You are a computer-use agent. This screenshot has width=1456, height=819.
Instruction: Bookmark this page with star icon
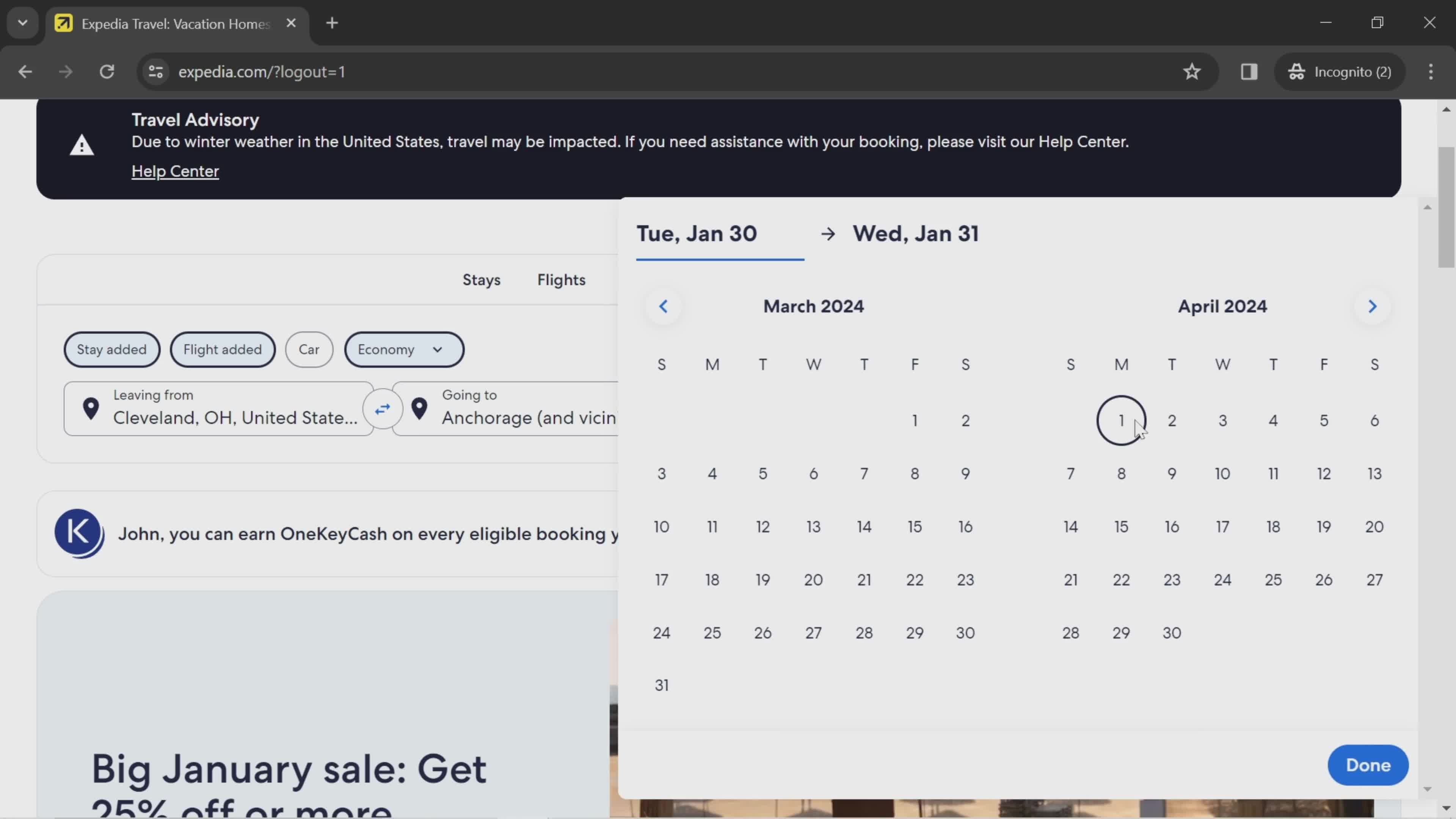1192,72
